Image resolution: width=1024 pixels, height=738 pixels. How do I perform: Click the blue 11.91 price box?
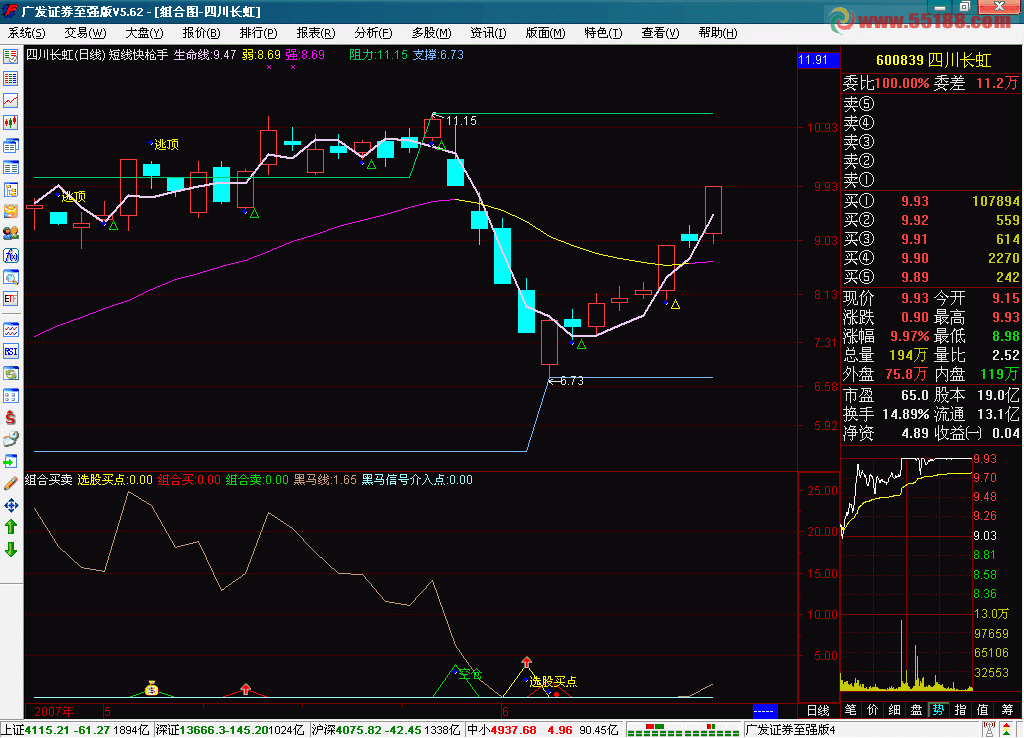[x=818, y=60]
